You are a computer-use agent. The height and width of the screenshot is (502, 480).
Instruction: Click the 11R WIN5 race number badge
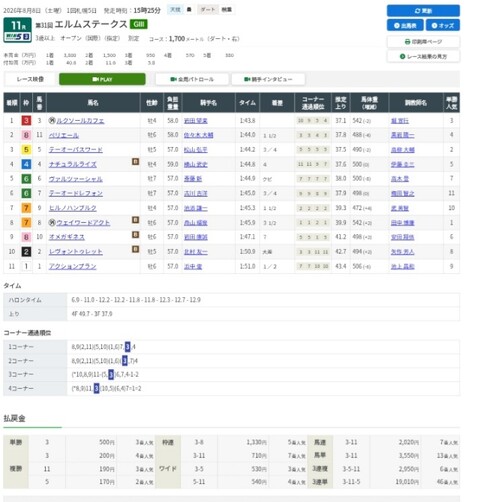click(18, 30)
